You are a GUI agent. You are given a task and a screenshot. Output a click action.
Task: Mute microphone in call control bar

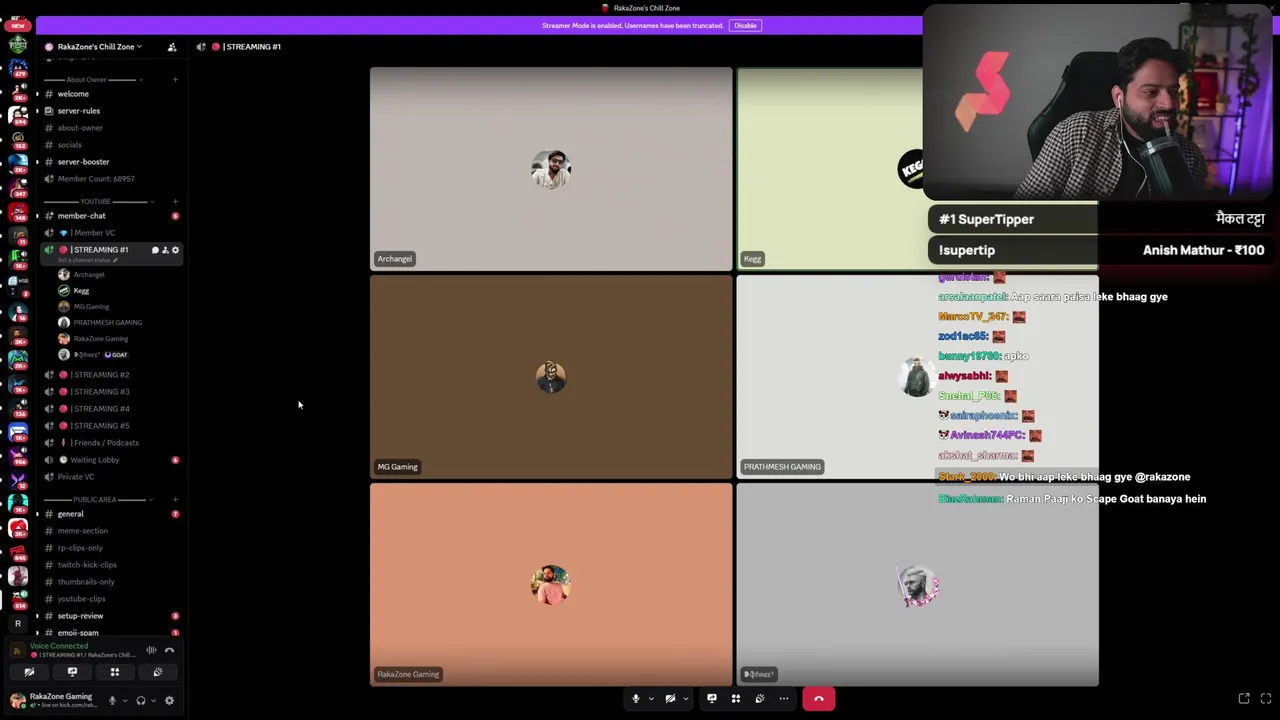[636, 699]
